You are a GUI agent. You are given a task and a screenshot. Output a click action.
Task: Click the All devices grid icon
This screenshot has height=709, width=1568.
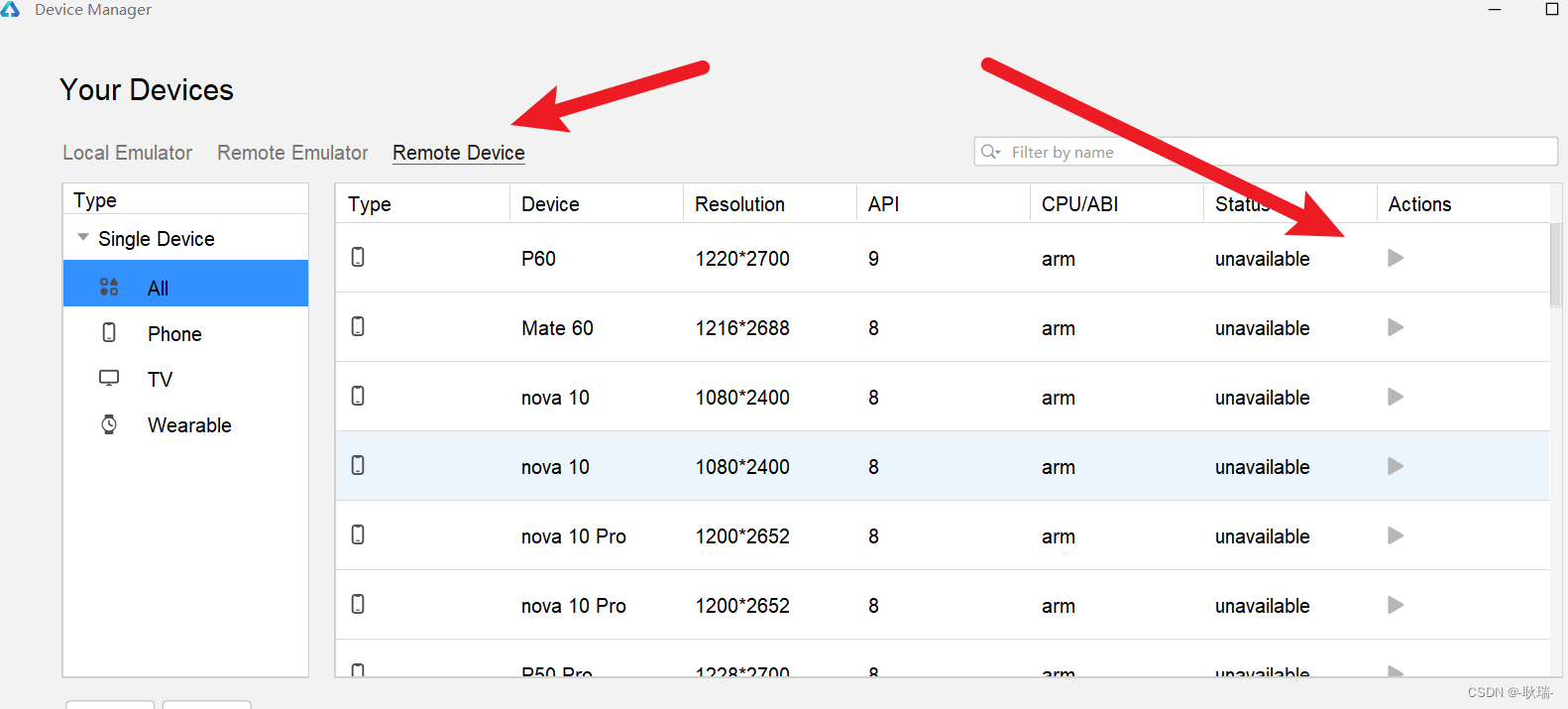click(109, 287)
